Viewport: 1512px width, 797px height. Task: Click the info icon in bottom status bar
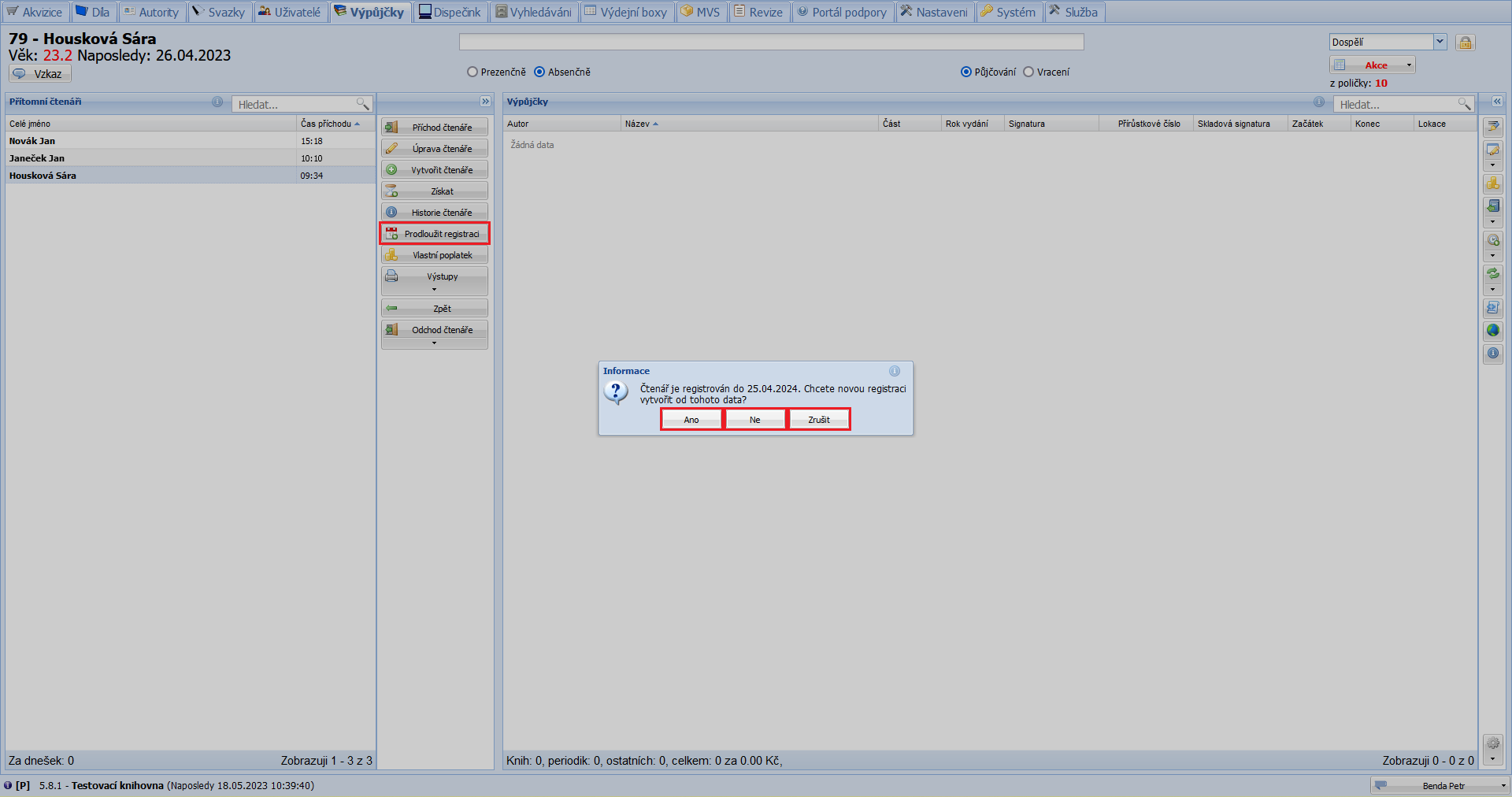(8, 785)
